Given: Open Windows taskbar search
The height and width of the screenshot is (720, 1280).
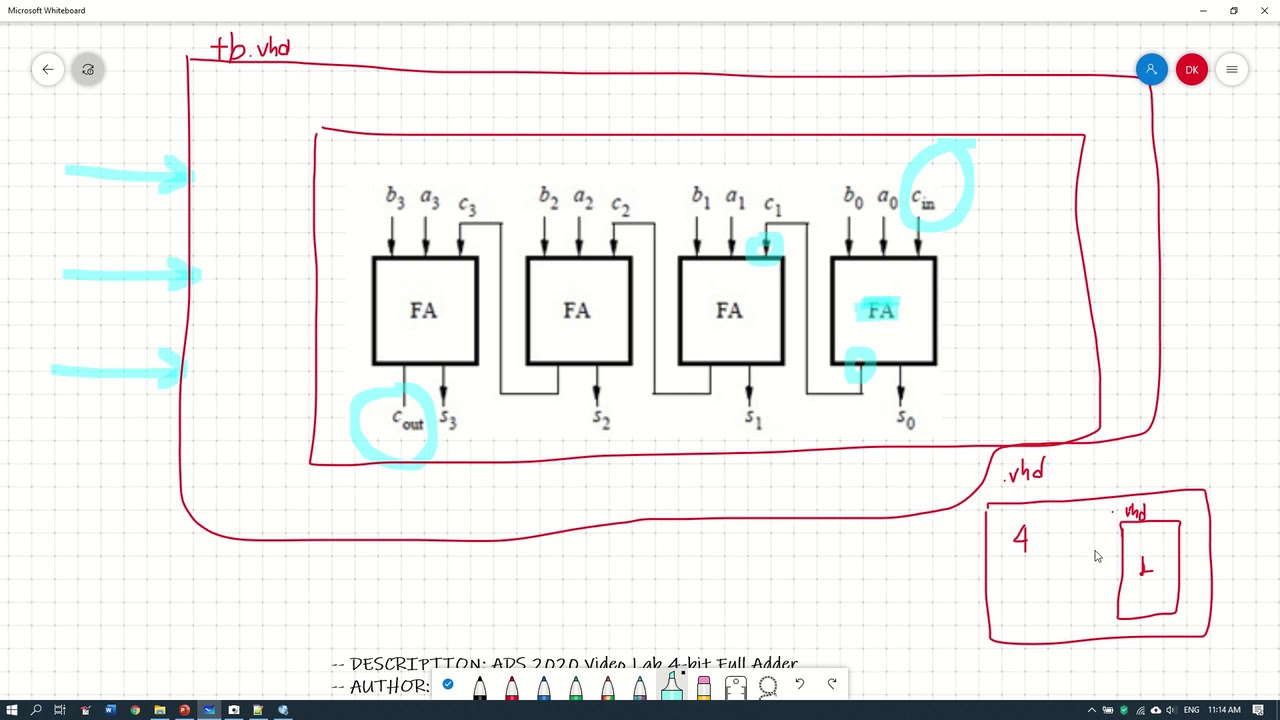Looking at the screenshot, I should [x=36, y=710].
